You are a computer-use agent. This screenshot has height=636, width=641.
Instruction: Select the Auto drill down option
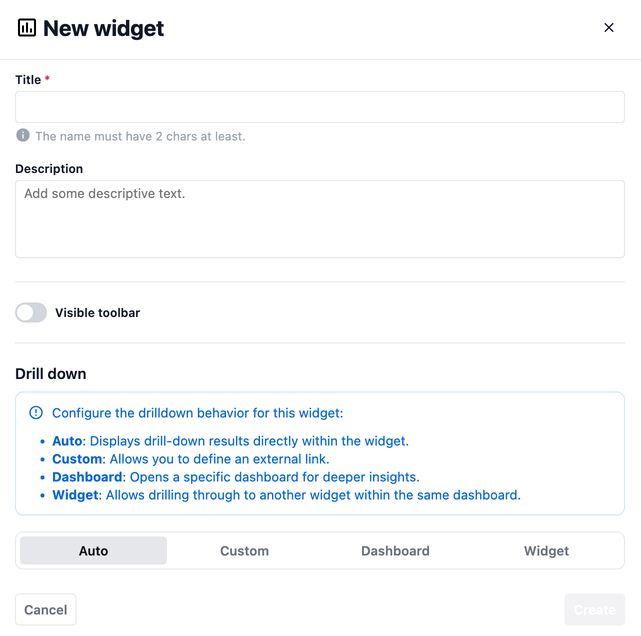94,551
